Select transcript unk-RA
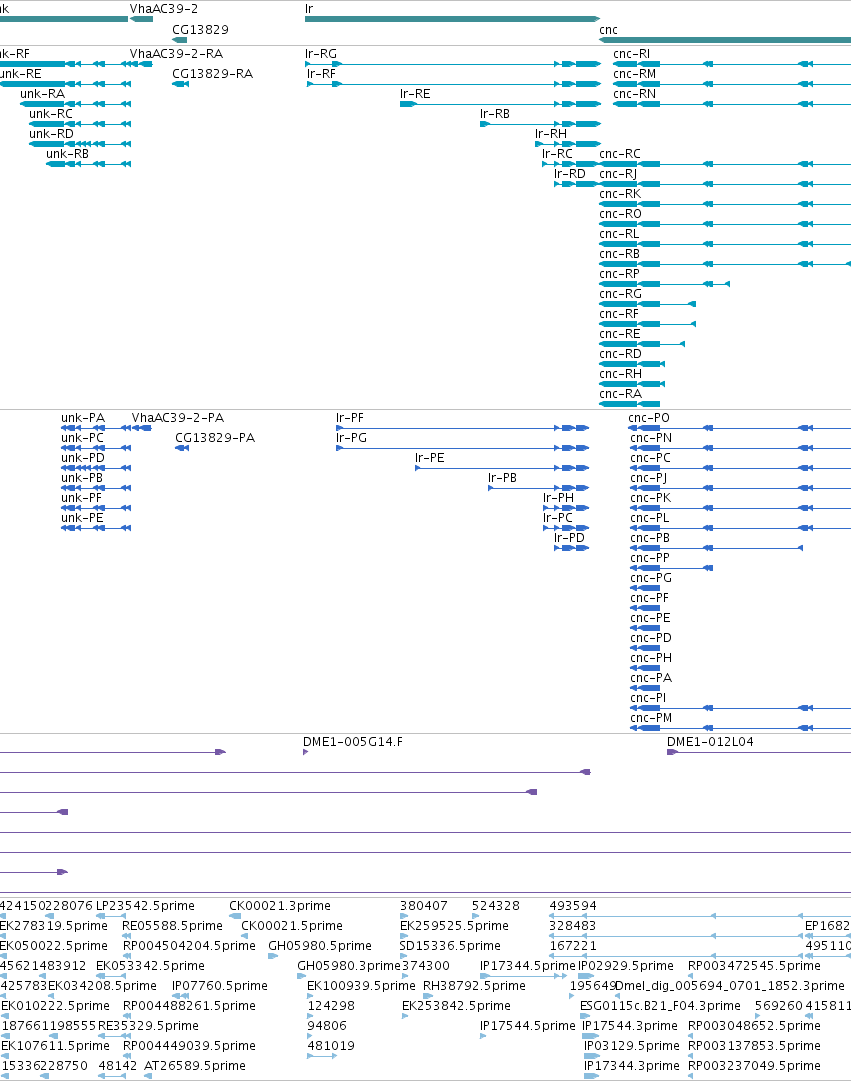This screenshot has width=851, height=1081. point(43,94)
